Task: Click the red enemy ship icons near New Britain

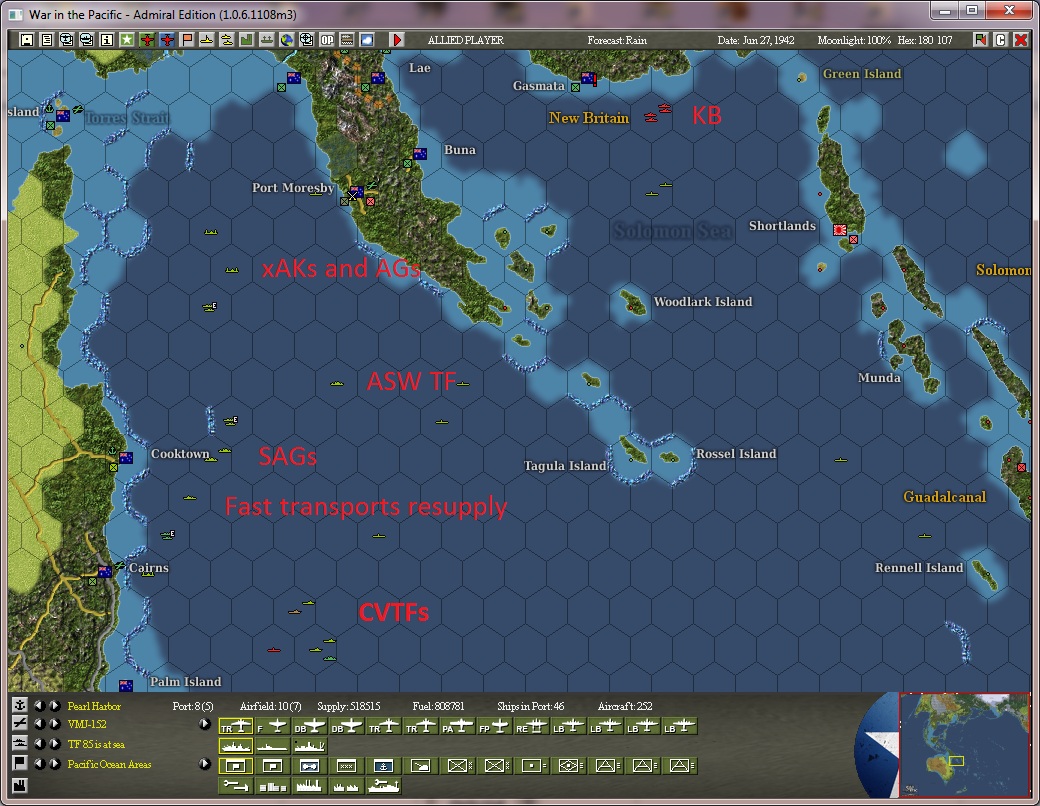Action: [658, 113]
